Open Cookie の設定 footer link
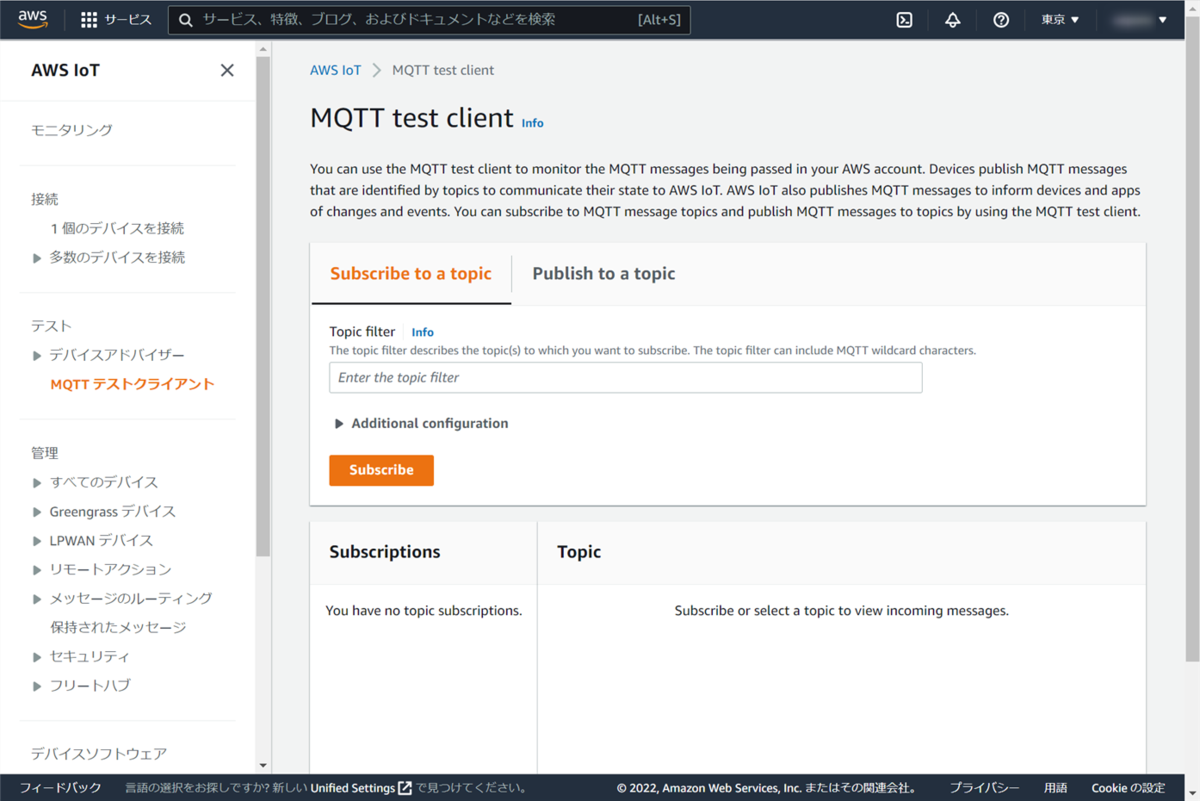 tap(1128, 788)
